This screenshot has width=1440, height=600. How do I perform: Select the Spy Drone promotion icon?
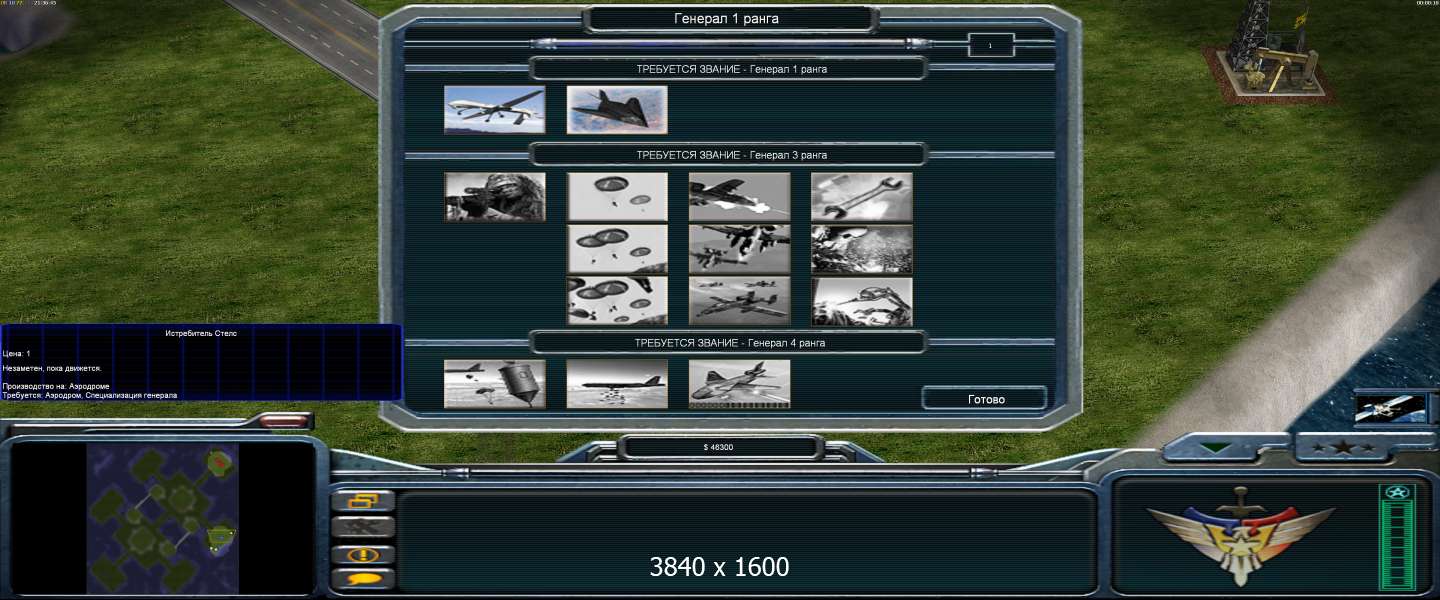494,110
